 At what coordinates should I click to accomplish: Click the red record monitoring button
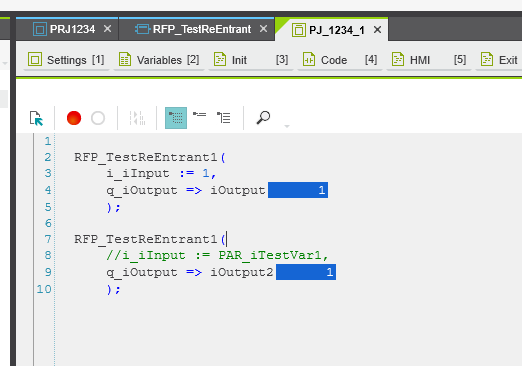[74, 118]
